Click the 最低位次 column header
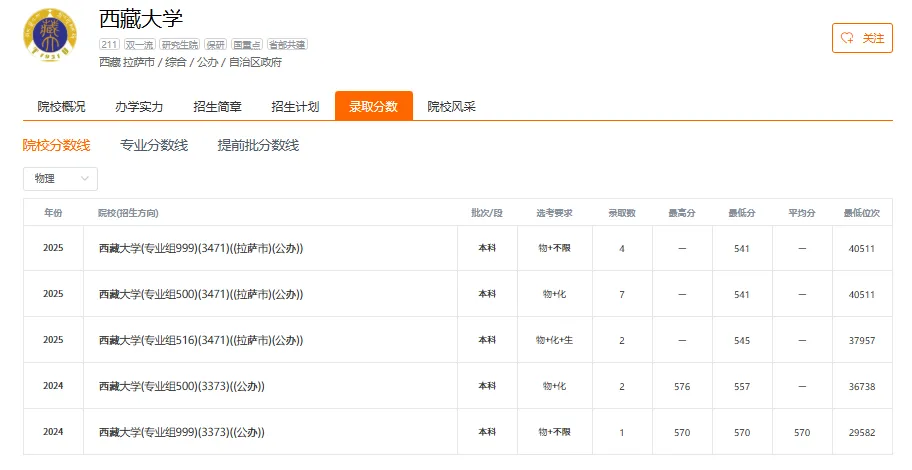Viewport: 912px width, 470px height. tap(862, 213)
